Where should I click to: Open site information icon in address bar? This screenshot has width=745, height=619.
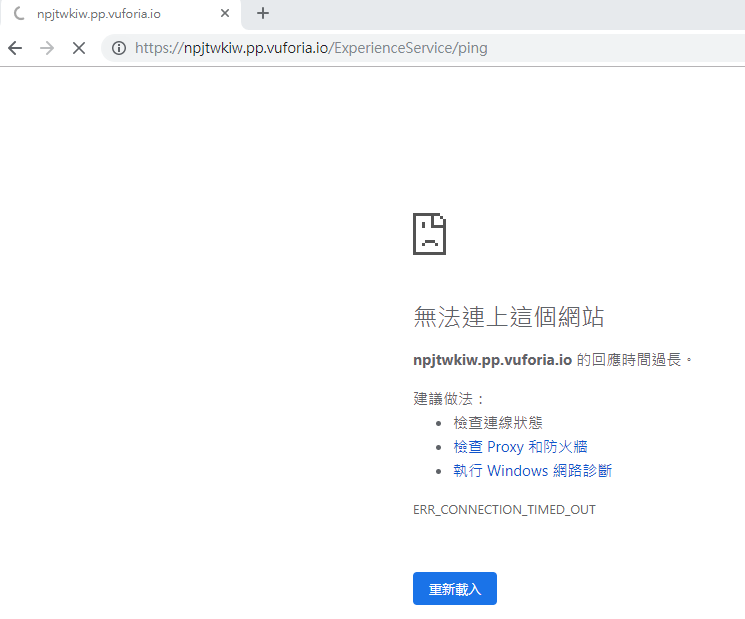pos(119,48)
